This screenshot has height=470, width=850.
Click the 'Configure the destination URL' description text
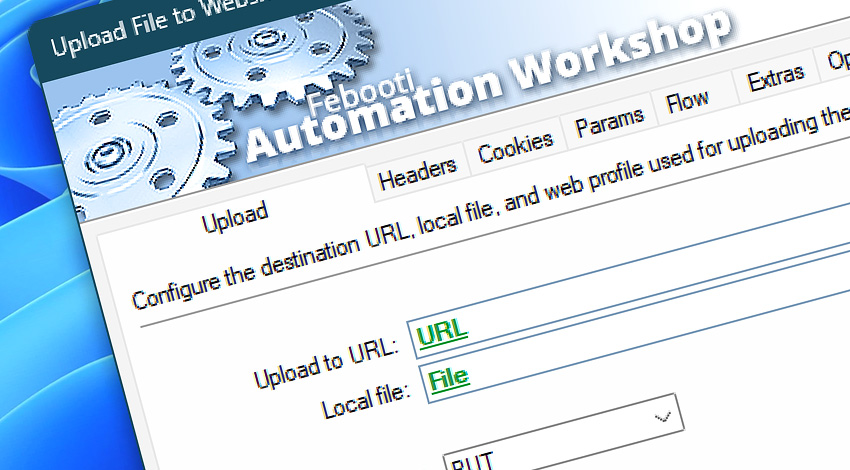(x=491, y=208)
